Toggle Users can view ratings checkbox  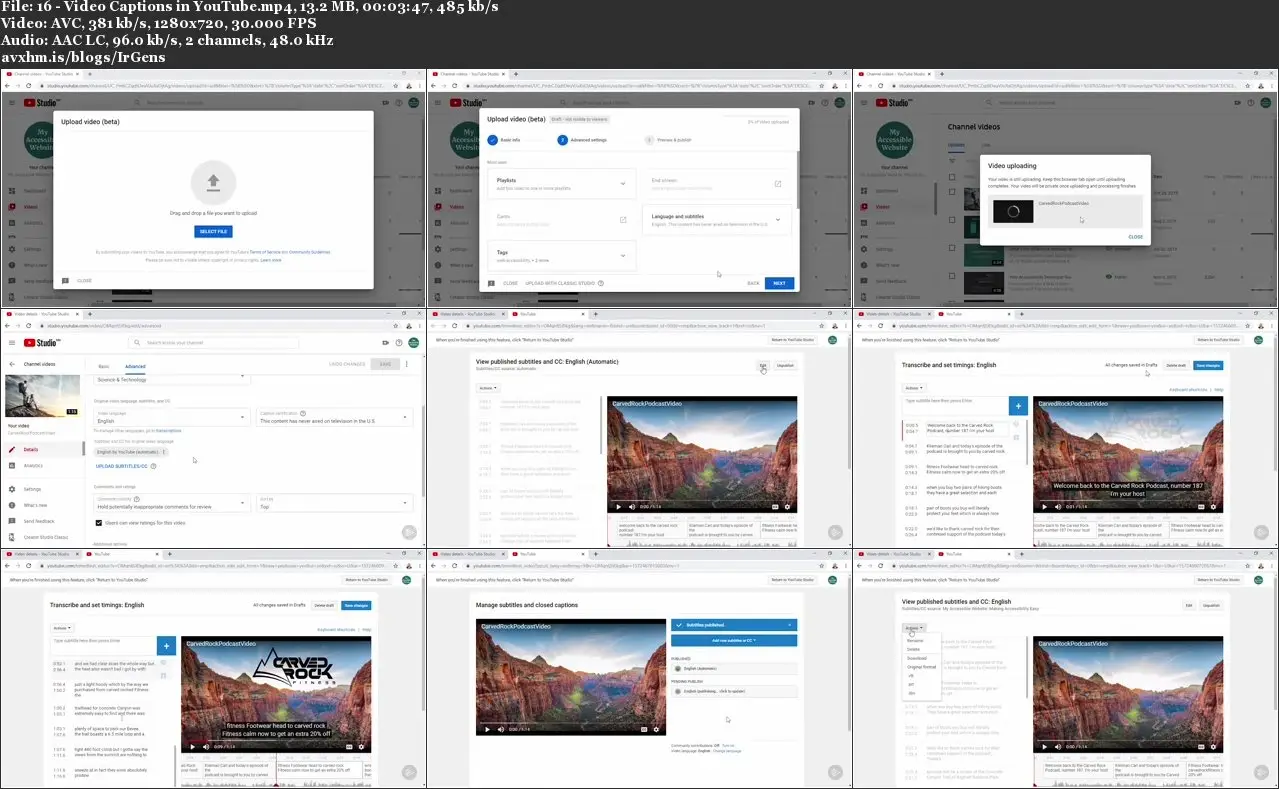pos(98,523)
